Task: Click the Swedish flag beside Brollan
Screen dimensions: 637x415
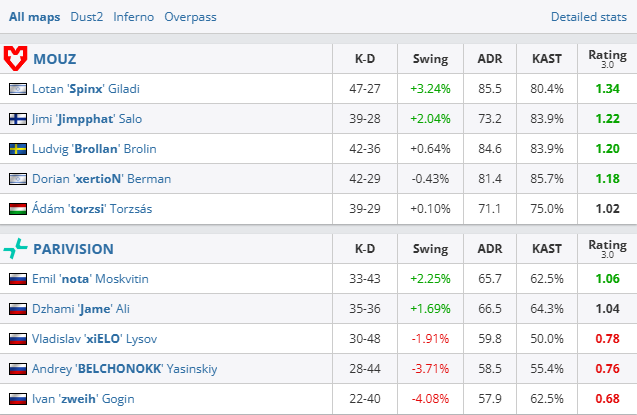Action: (x=18, y=149)
